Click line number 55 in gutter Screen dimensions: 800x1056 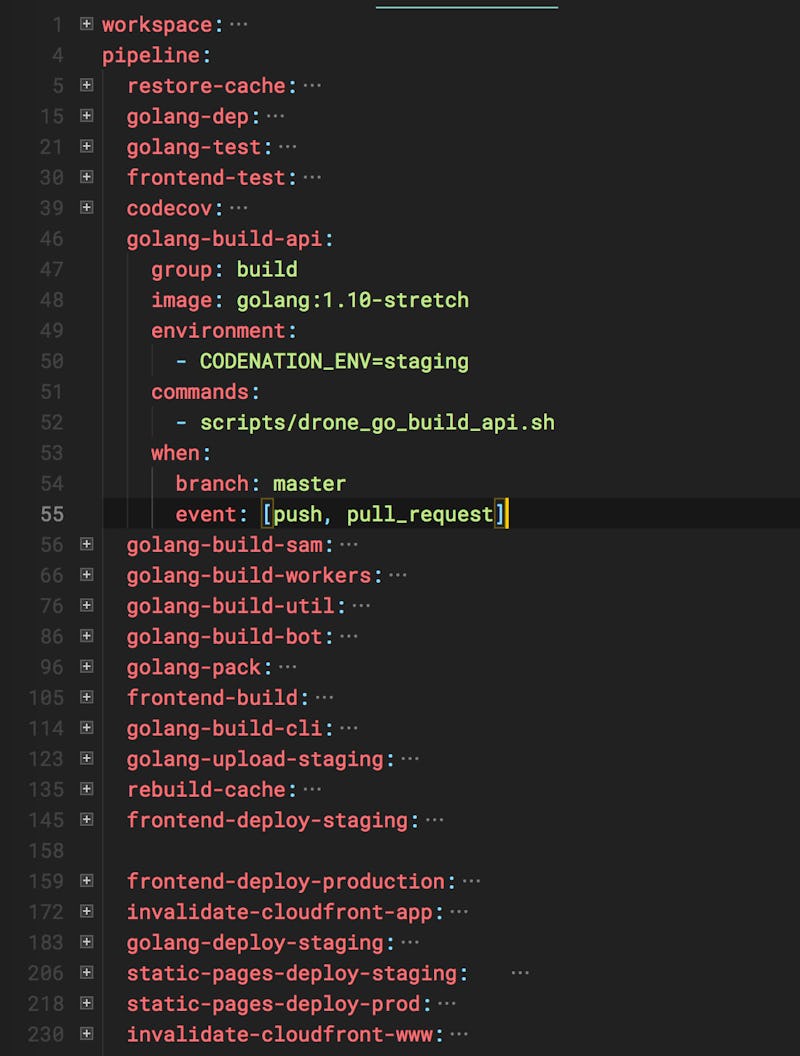coord(51,514)
